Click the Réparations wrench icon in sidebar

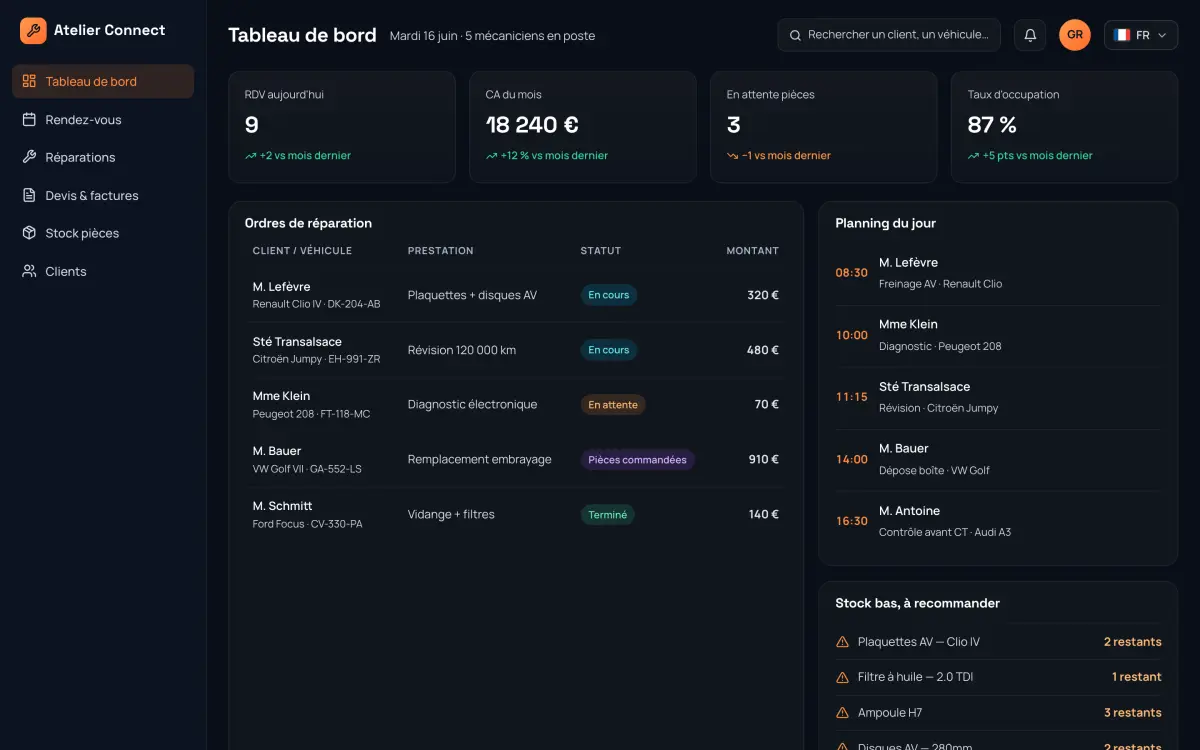pos(29,157)
